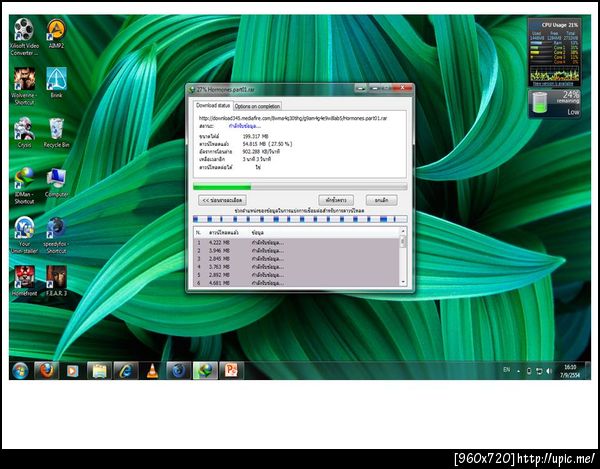Screen dimensions: 600x469
Task: Open the F.E.A.R. 3 desktop shortcut
Action: tap(56, 281)
